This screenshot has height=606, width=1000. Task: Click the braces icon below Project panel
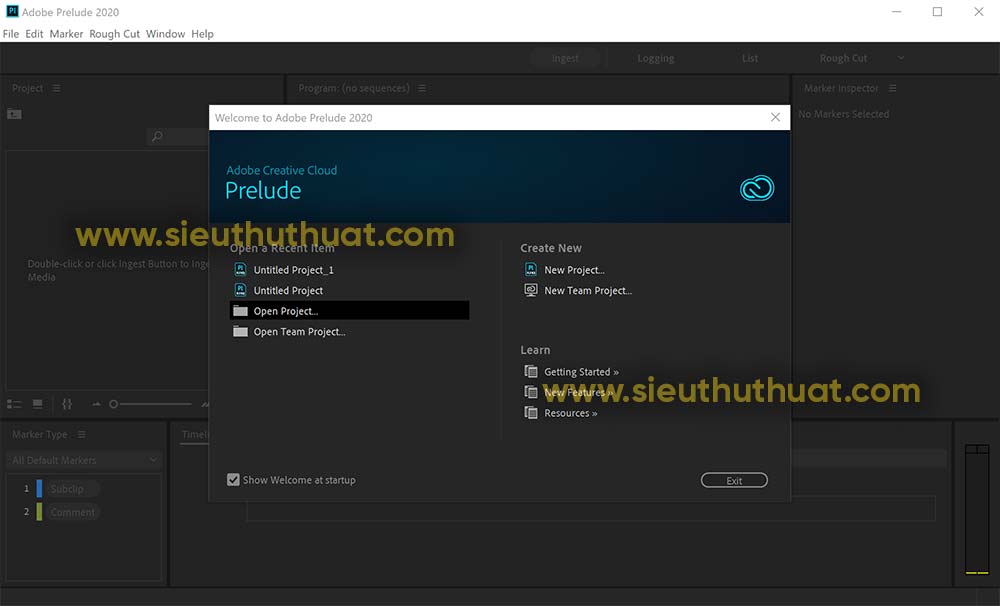(x=67, y=404)
